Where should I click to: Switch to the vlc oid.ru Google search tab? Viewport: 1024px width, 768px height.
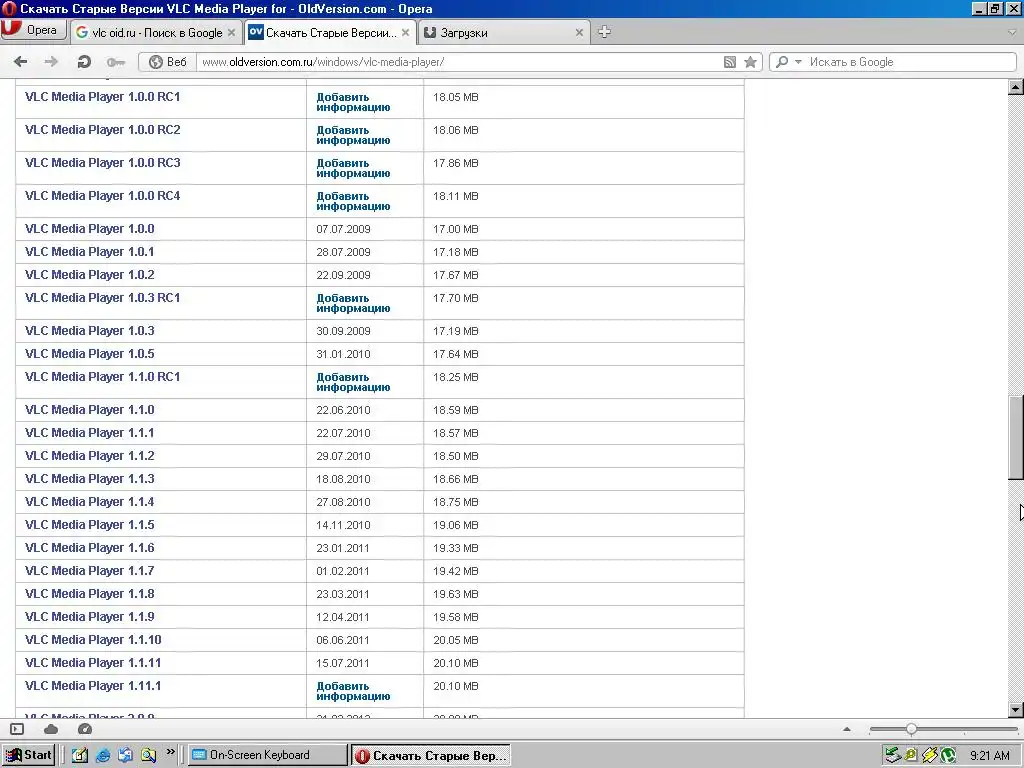click(155, 33)
